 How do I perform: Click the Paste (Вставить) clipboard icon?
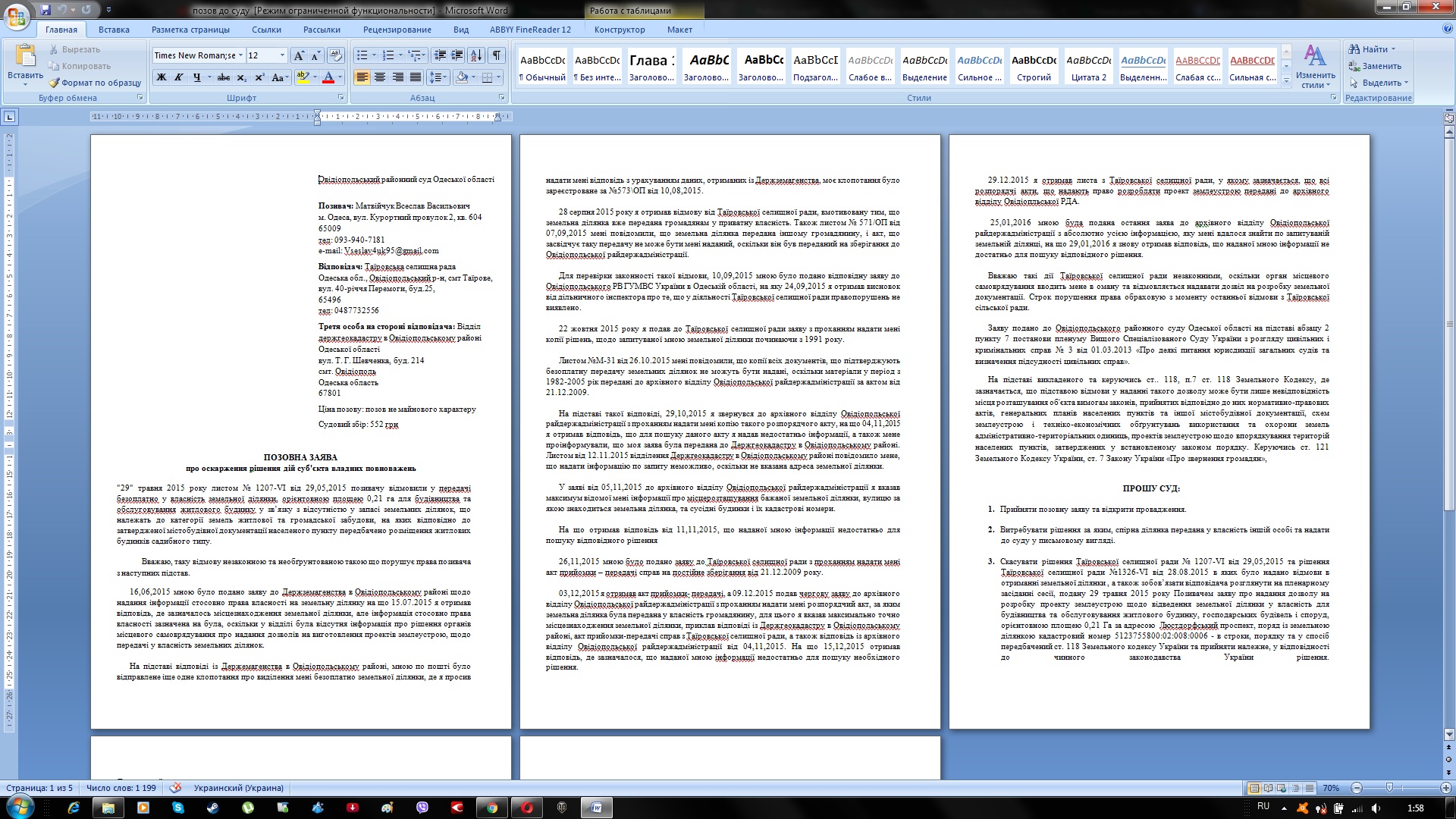click(x=25, y=56)
